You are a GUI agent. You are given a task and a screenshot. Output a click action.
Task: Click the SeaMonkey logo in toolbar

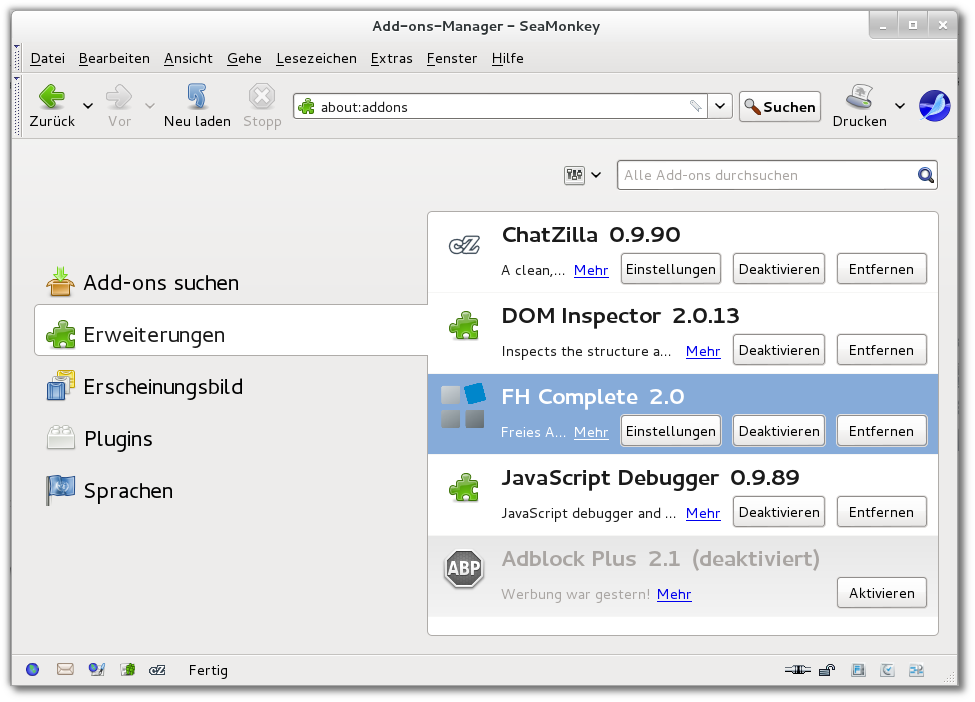pyautogui.click(x=934, y=105)
